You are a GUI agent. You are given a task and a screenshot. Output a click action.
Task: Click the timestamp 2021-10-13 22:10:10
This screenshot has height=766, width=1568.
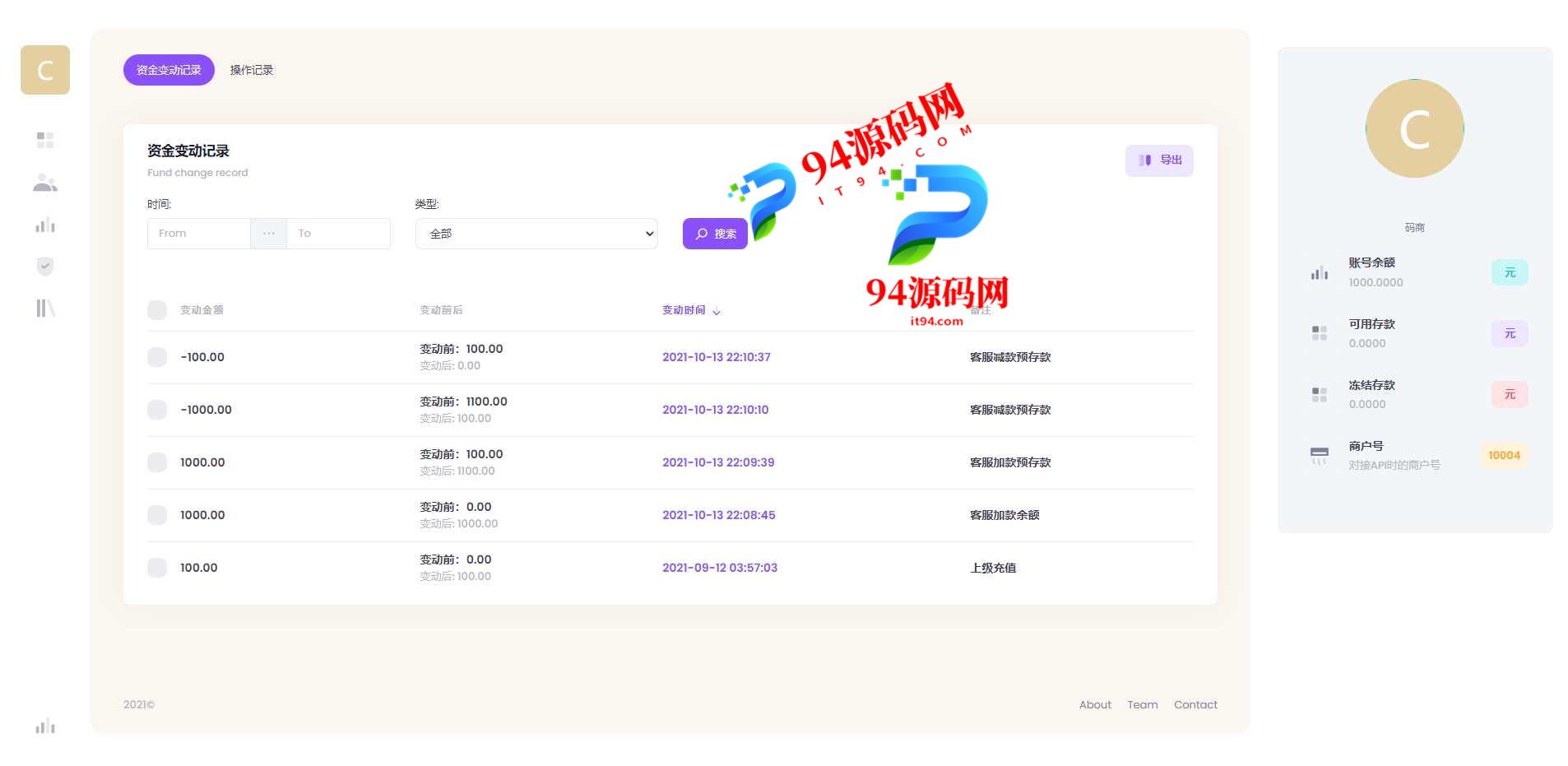(x=716, y=410)
